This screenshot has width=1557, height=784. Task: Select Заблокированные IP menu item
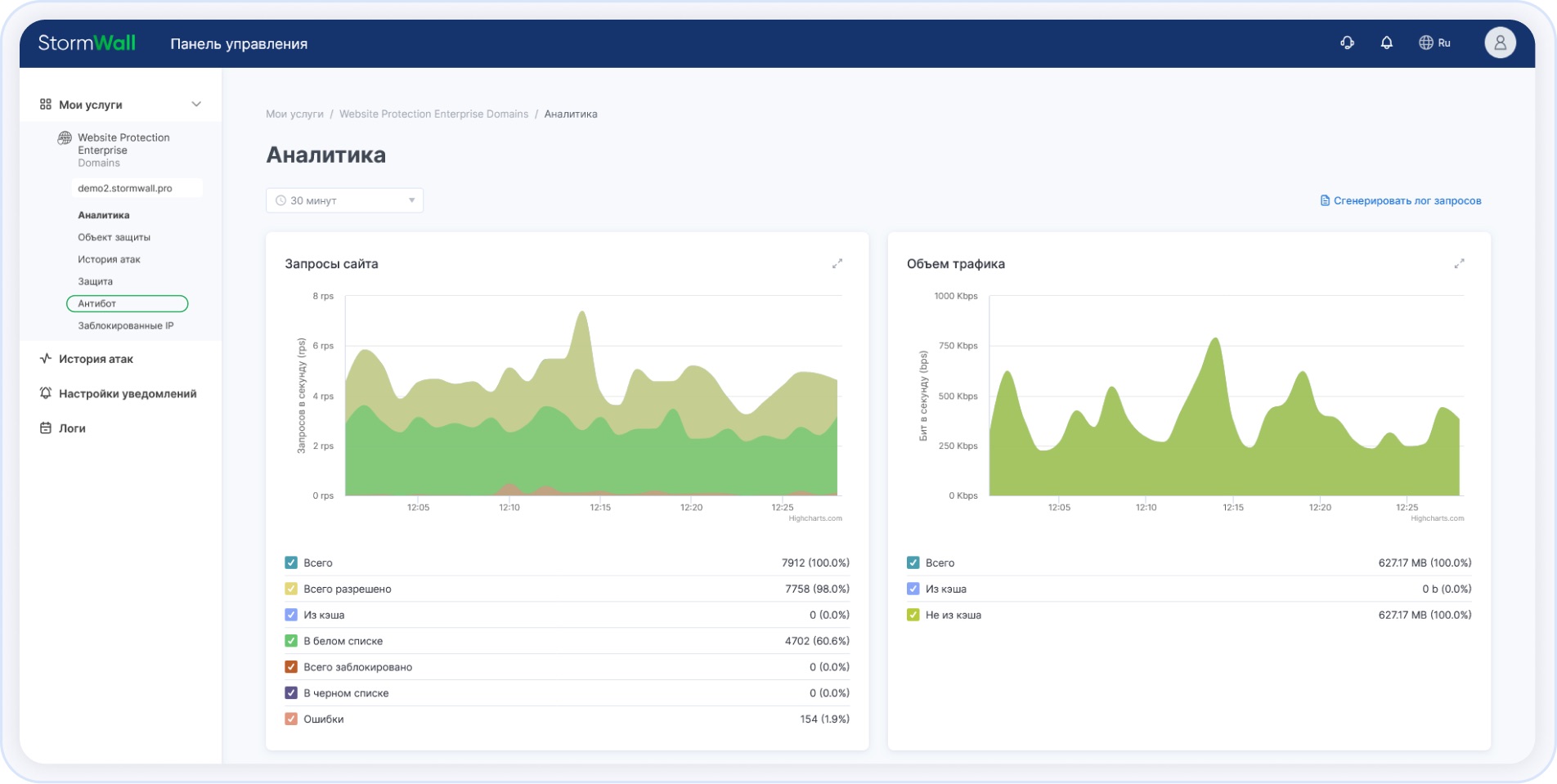(x=126, y=325)
